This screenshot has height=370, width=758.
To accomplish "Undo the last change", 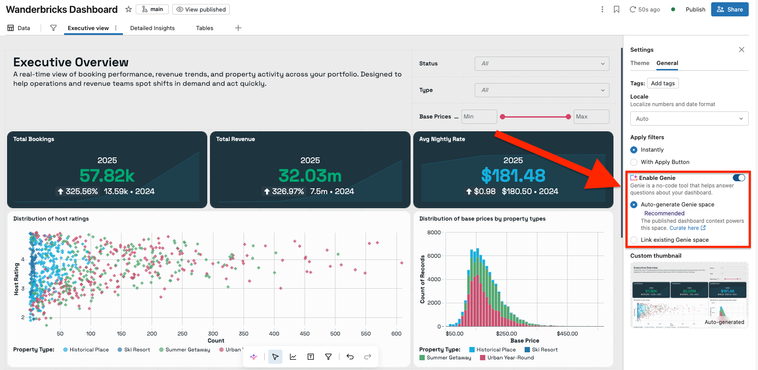I will (350, 357).
